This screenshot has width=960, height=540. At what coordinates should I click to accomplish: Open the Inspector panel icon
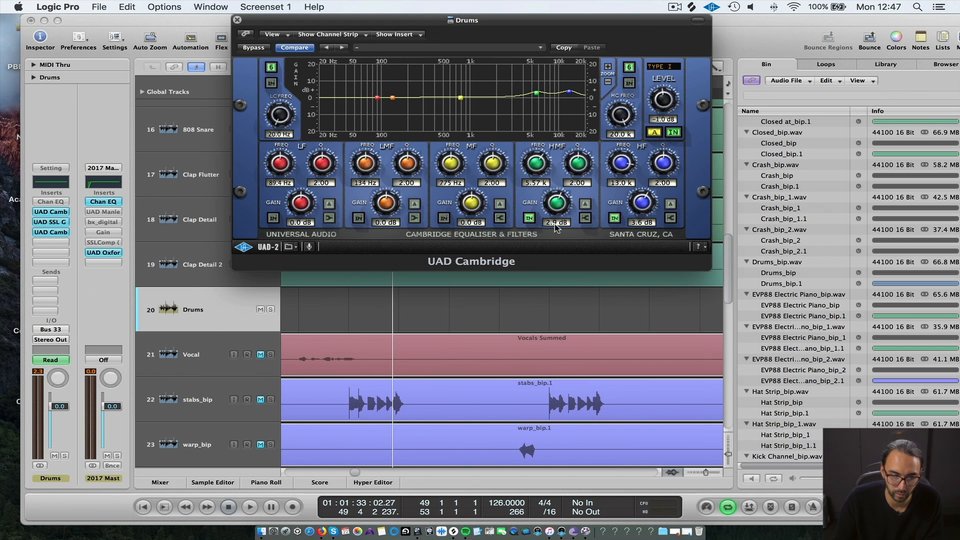[40, 37]
